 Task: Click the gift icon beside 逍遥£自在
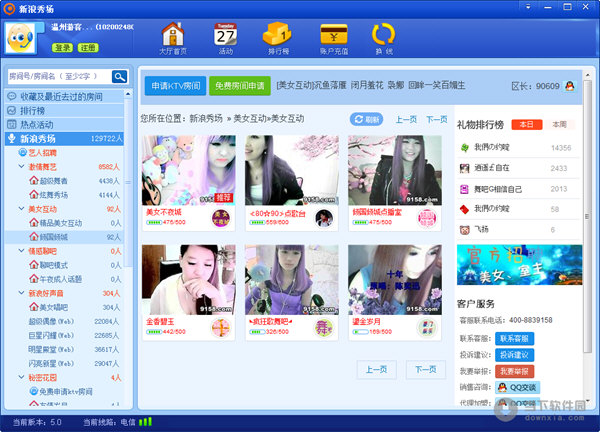465,168
